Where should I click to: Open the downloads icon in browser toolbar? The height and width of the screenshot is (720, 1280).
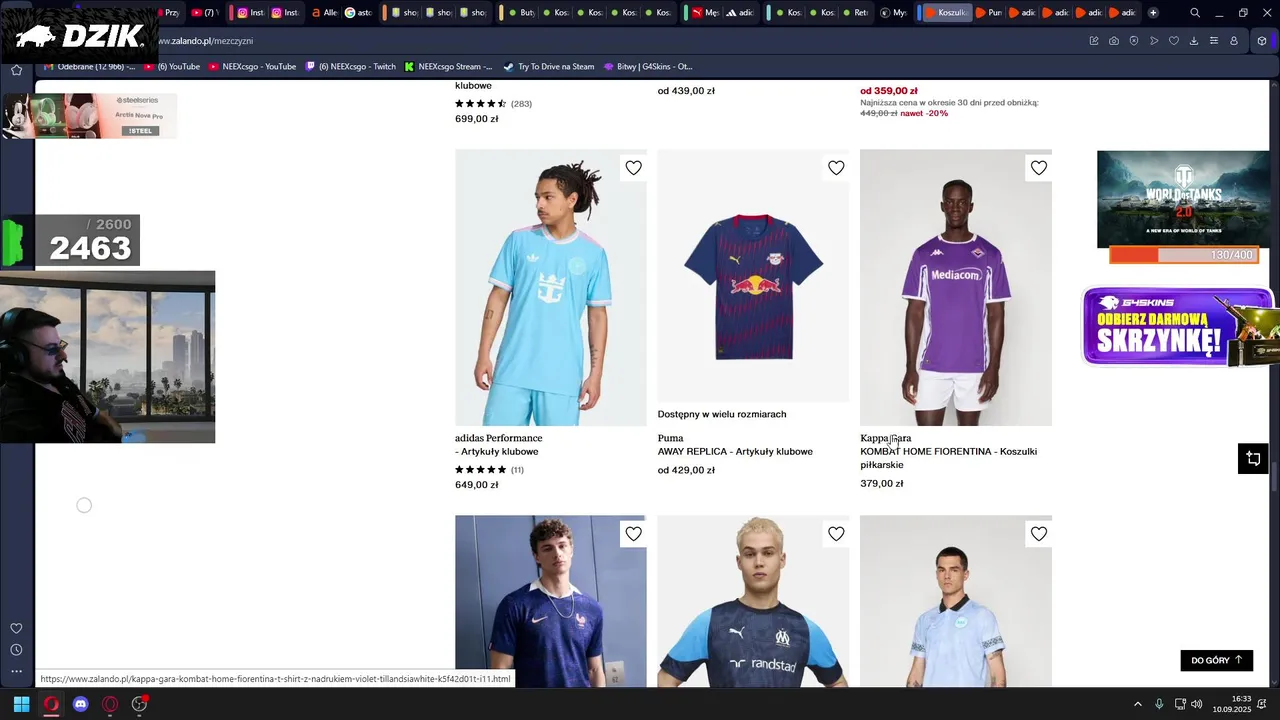point(1194,41)
